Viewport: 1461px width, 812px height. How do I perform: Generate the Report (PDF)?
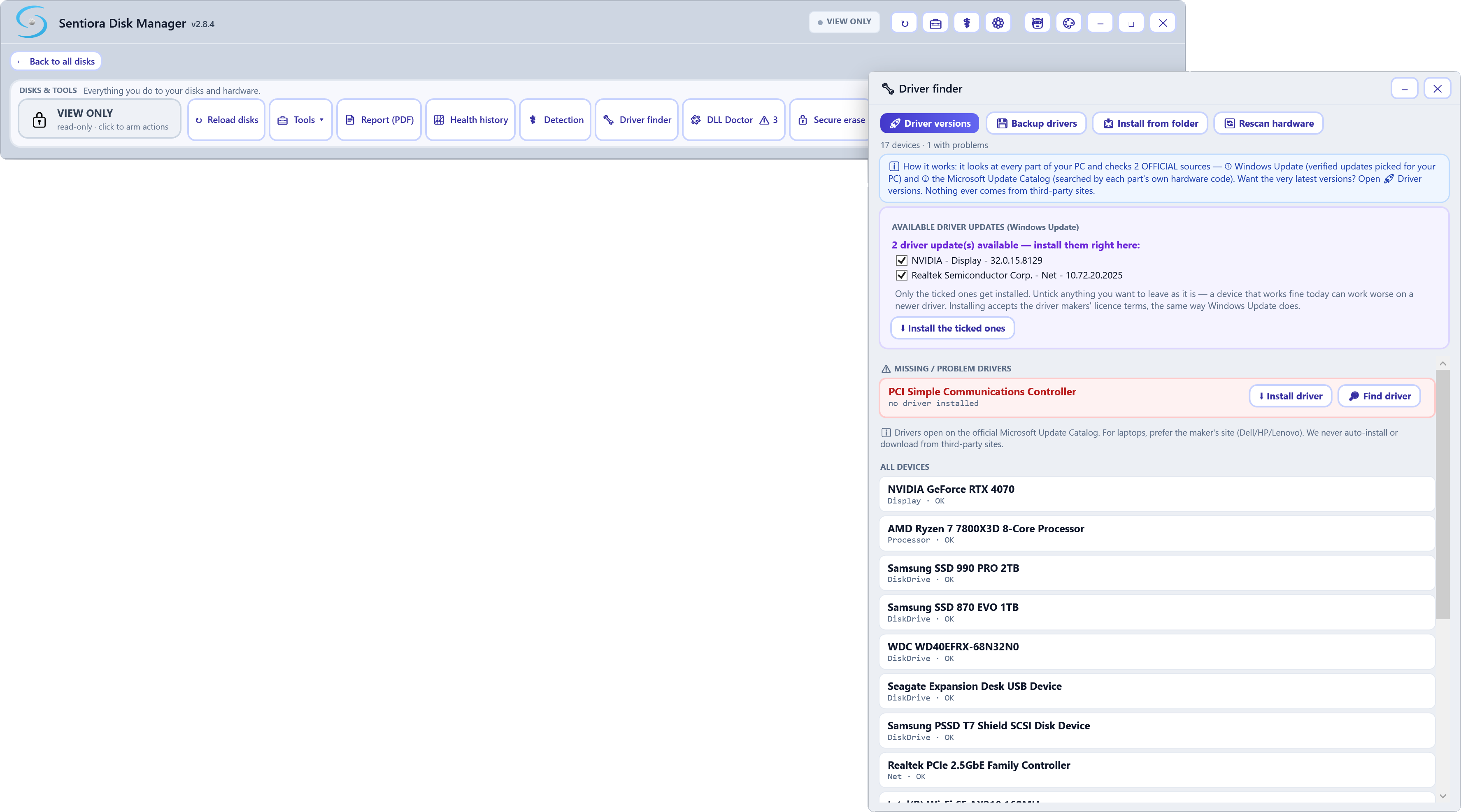379,120
